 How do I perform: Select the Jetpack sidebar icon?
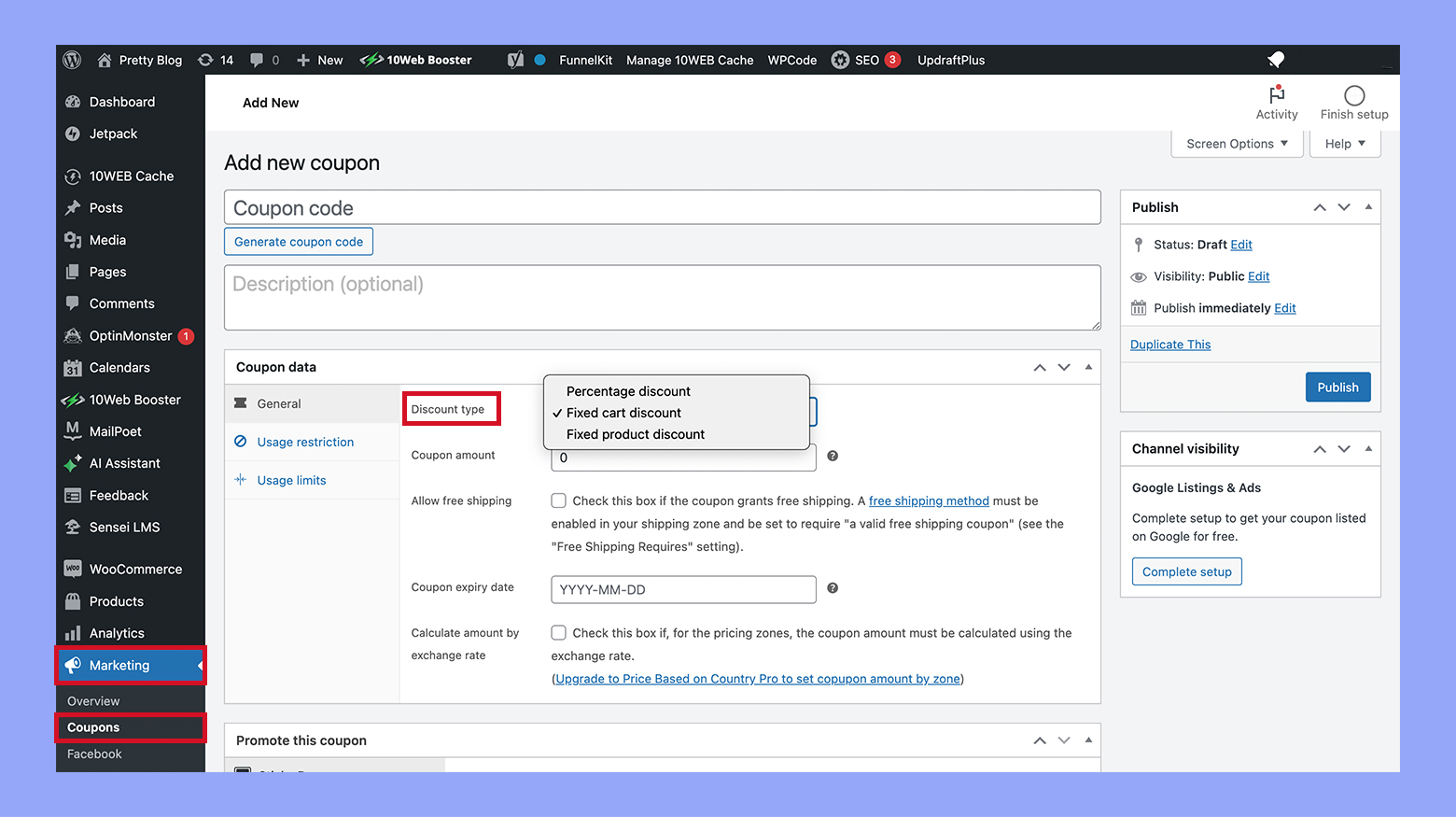coord(73,134)
